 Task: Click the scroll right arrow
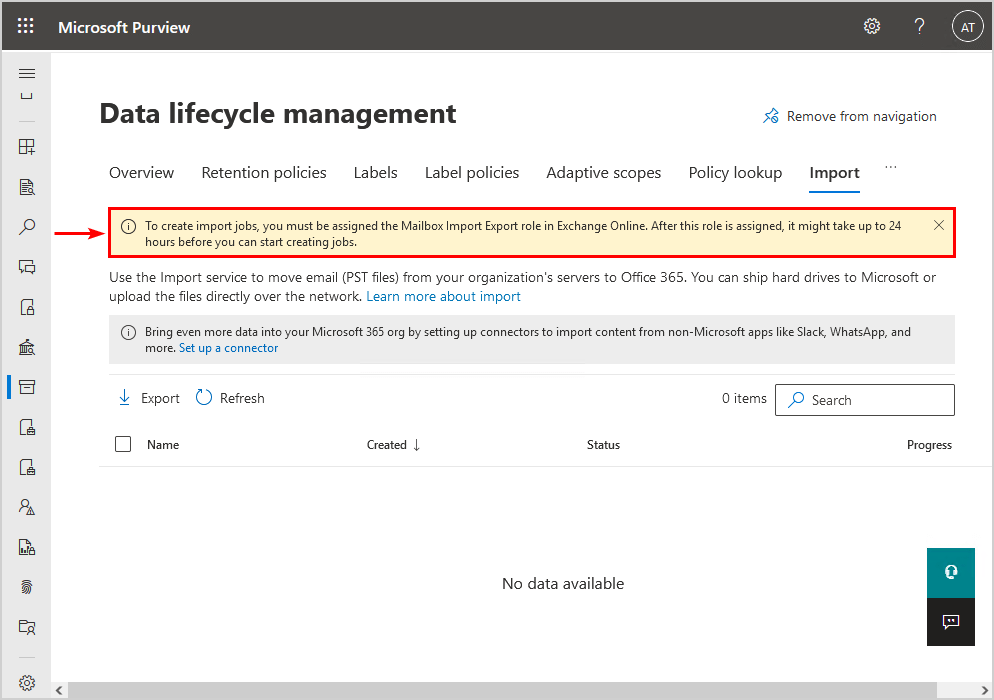tap(984, 690)
